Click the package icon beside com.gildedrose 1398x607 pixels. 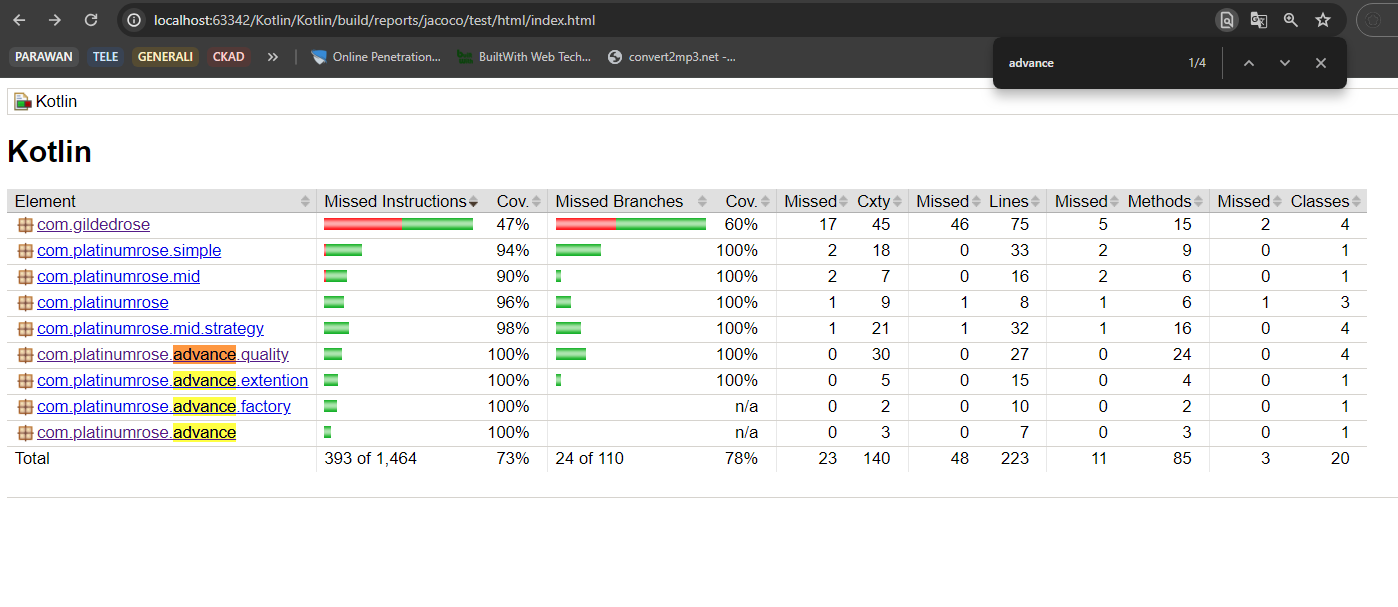click(x=25, y=225)
